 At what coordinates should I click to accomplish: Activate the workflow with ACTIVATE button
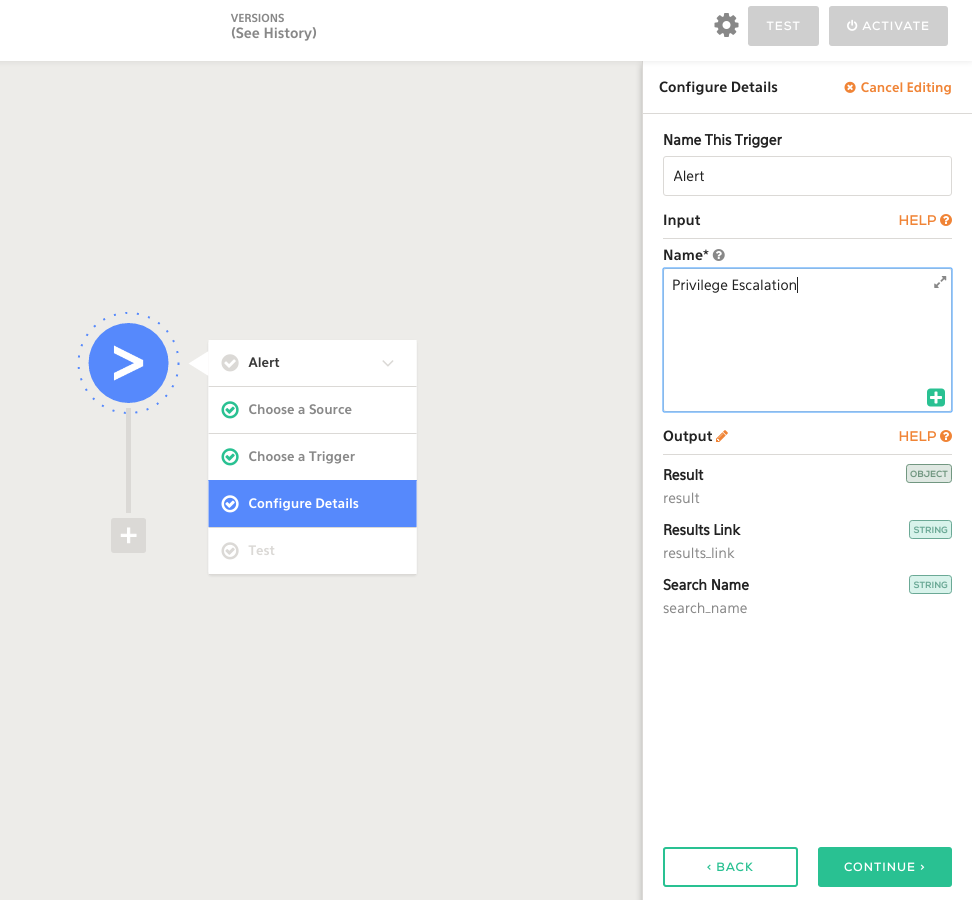tap(889, 26)
